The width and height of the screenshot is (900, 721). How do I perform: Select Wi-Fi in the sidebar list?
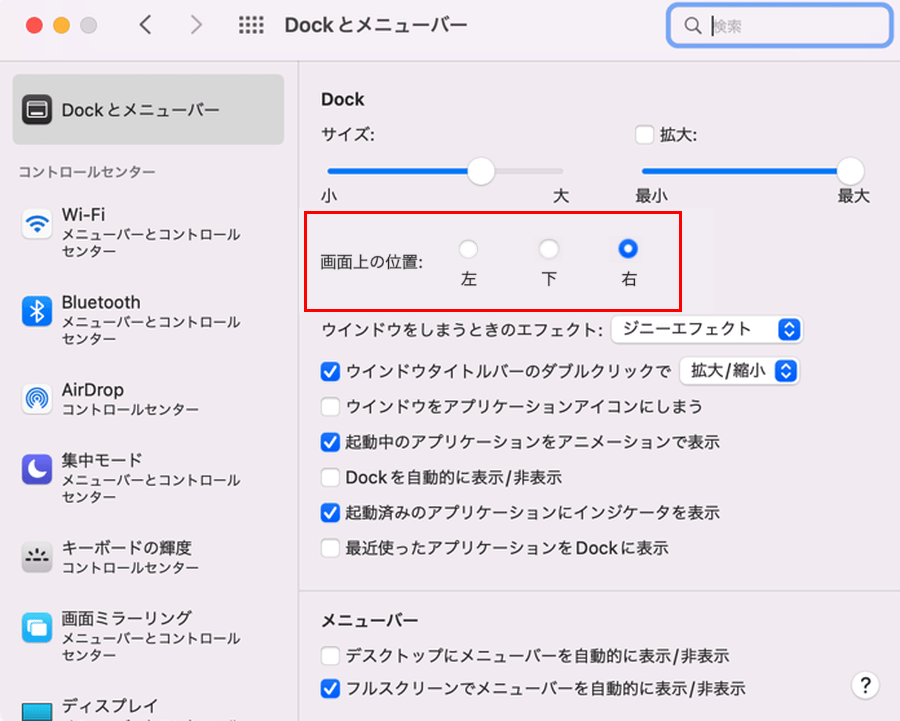coord(148,232)
